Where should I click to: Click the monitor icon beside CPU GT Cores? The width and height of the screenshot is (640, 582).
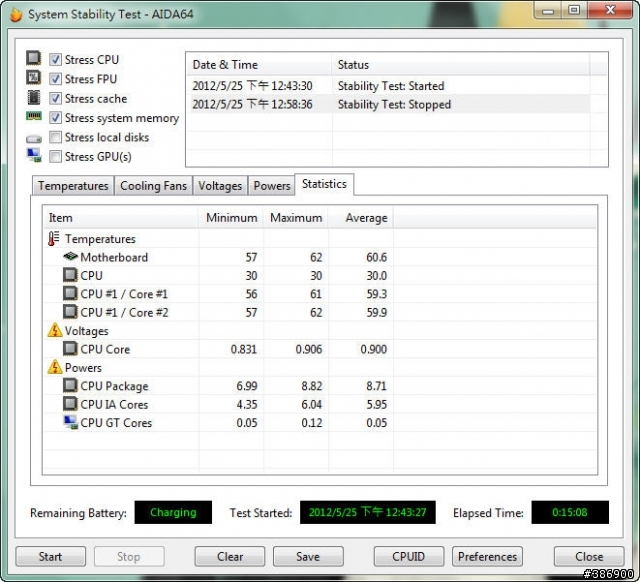click(x=71, y=422)
